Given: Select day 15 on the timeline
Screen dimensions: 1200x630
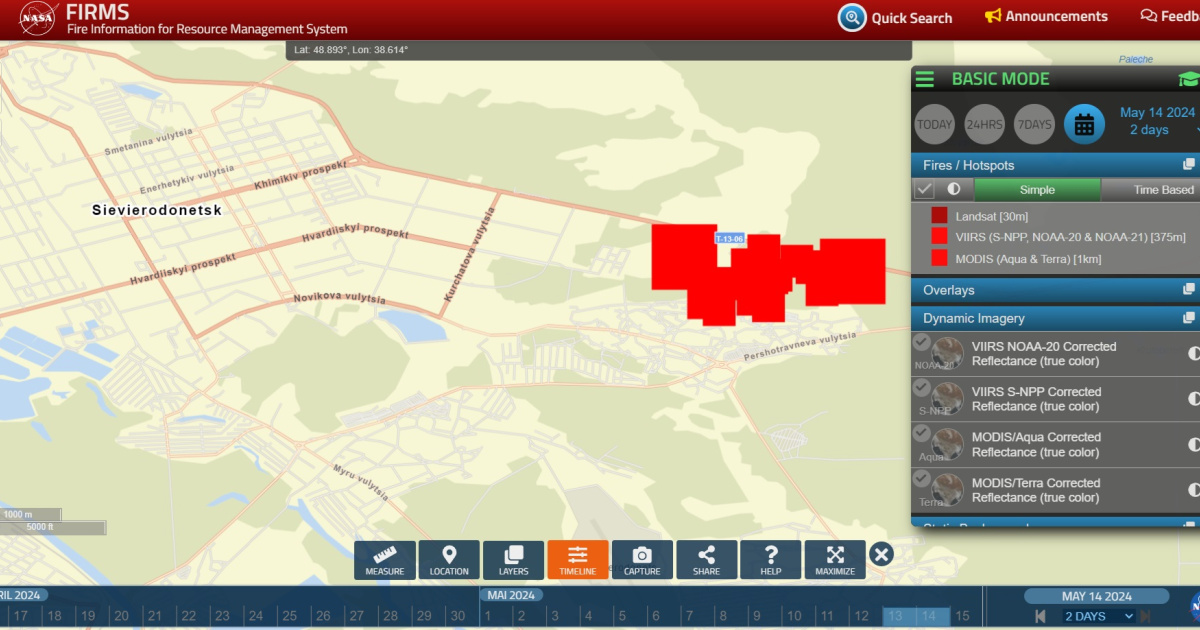Looking at the screenshot, I should click(x=962, y=616).
